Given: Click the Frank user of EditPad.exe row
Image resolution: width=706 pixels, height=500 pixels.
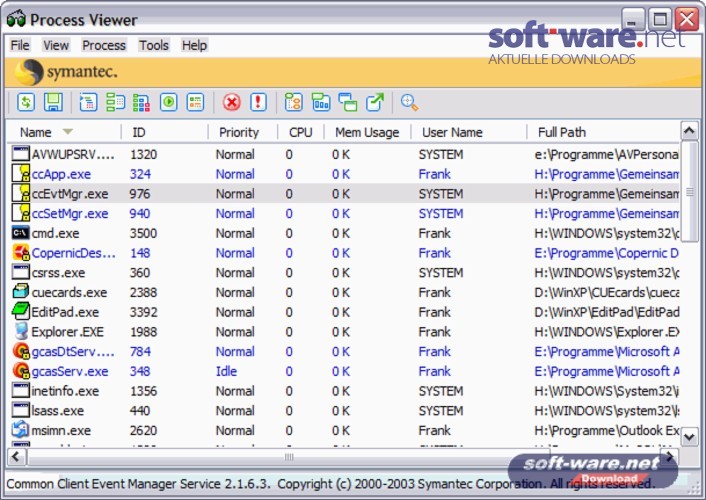Looking at the screenshot, I should [x=434, y=312].
